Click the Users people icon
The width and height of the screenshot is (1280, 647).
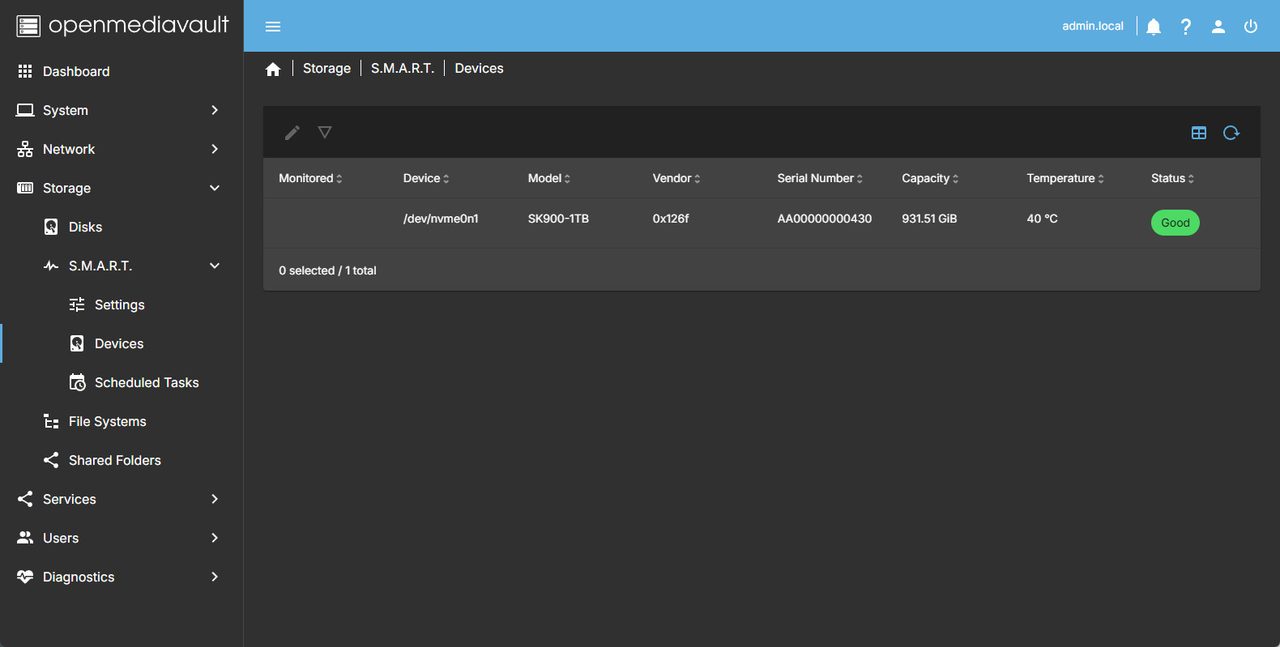(25, 538)
